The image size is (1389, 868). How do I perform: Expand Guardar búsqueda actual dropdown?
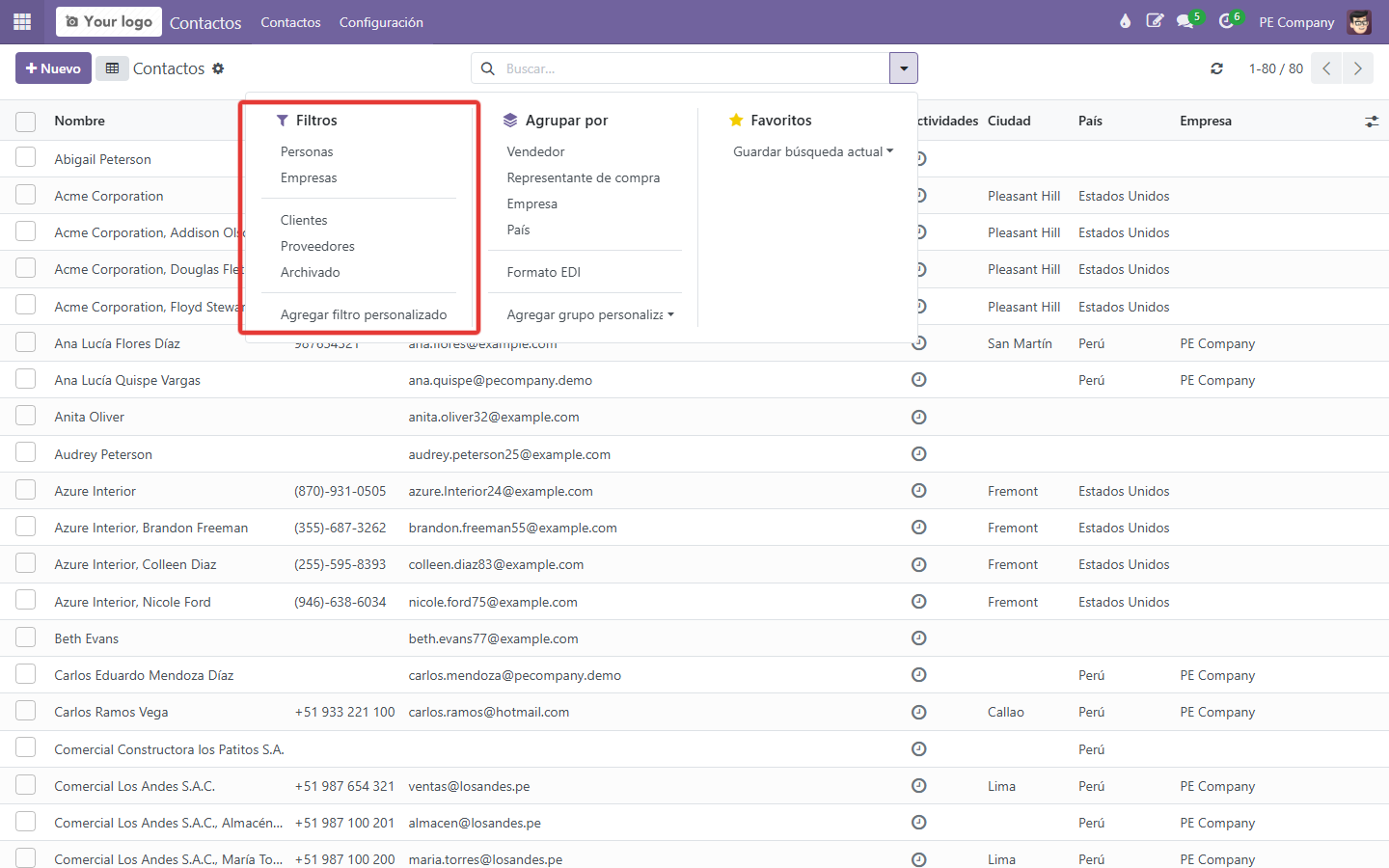(813, 151)
